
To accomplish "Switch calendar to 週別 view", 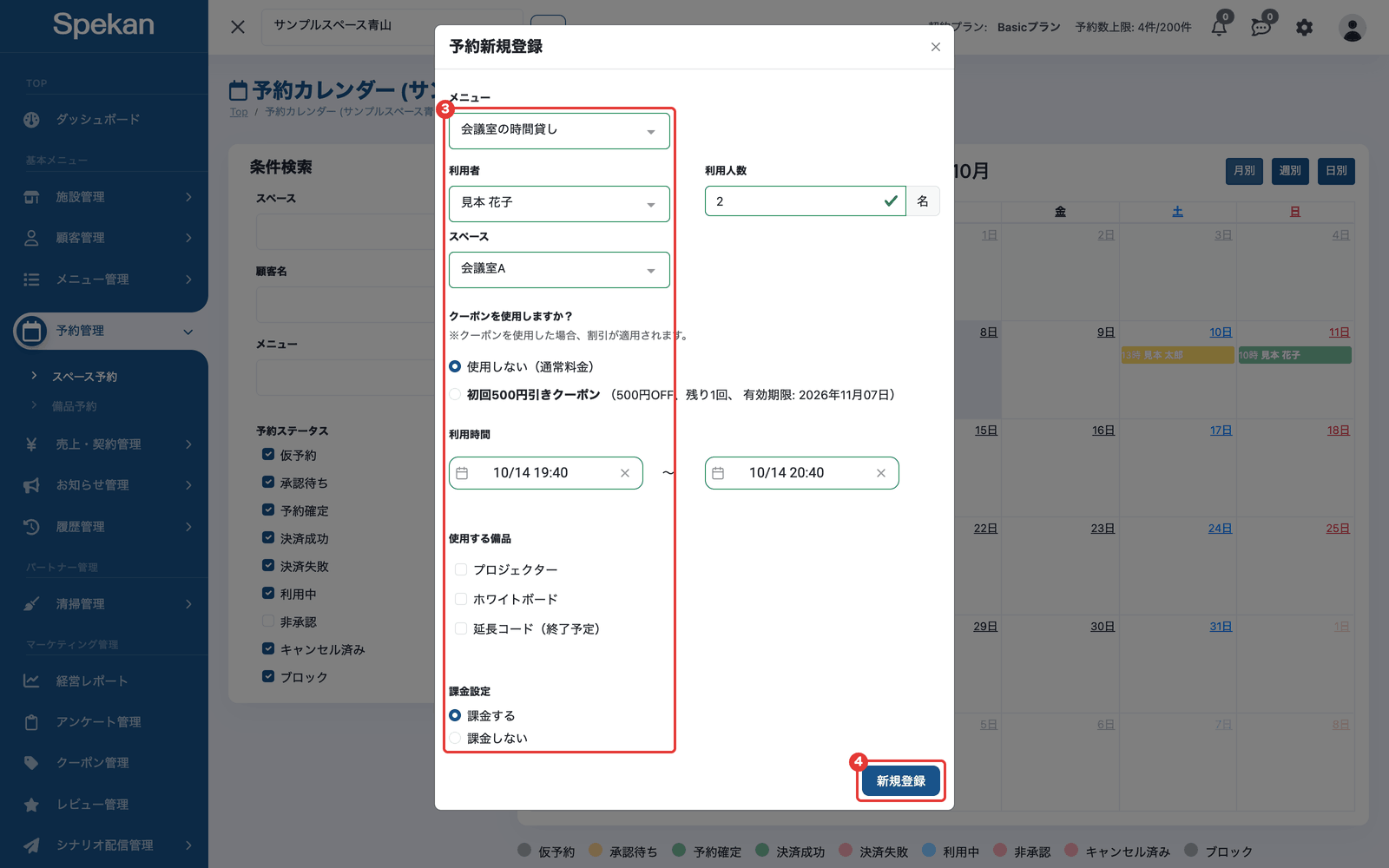I will click(1290, 171).
